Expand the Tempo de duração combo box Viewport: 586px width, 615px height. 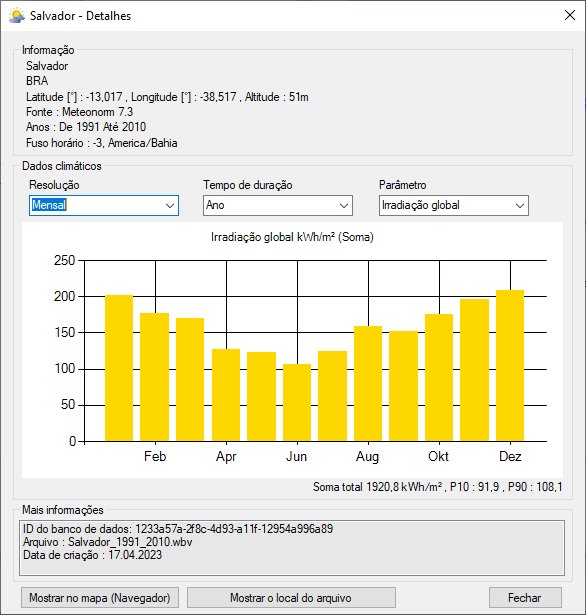278,205
